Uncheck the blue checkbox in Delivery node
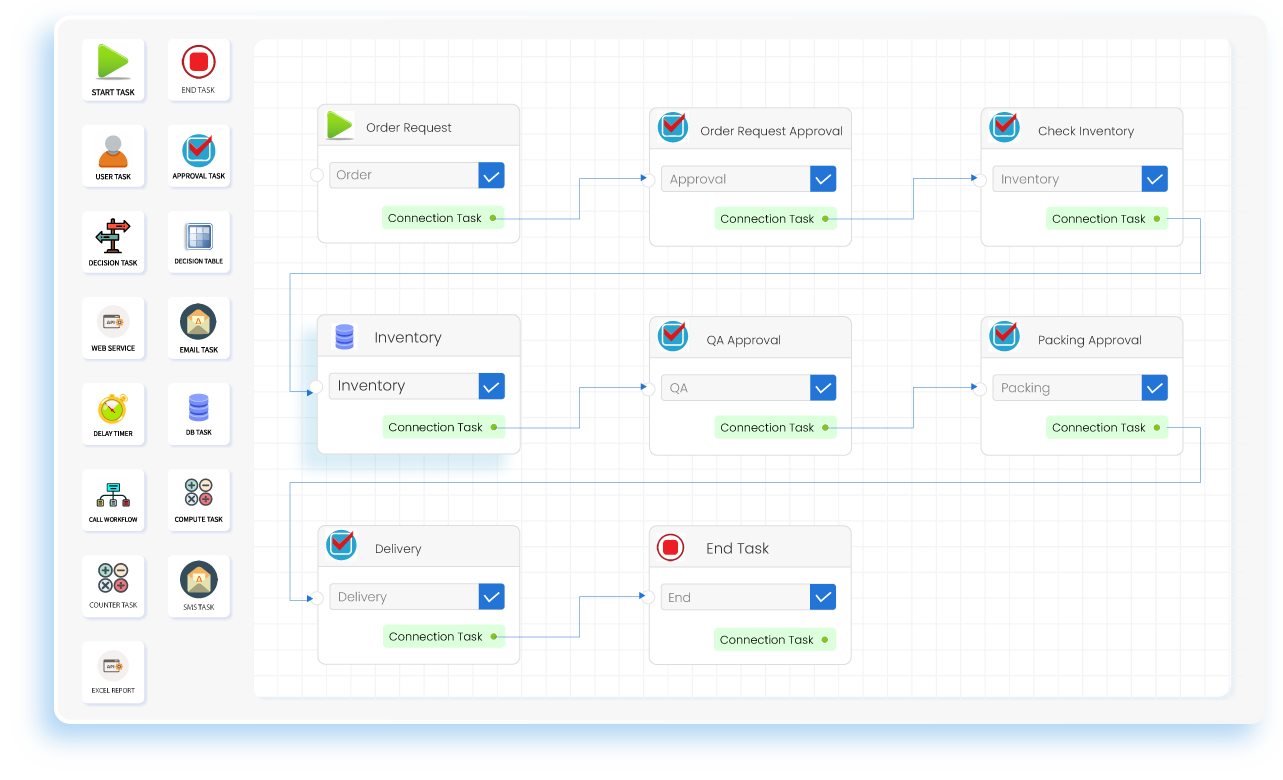Screen dimensions: 1283x780 [491, 597]
